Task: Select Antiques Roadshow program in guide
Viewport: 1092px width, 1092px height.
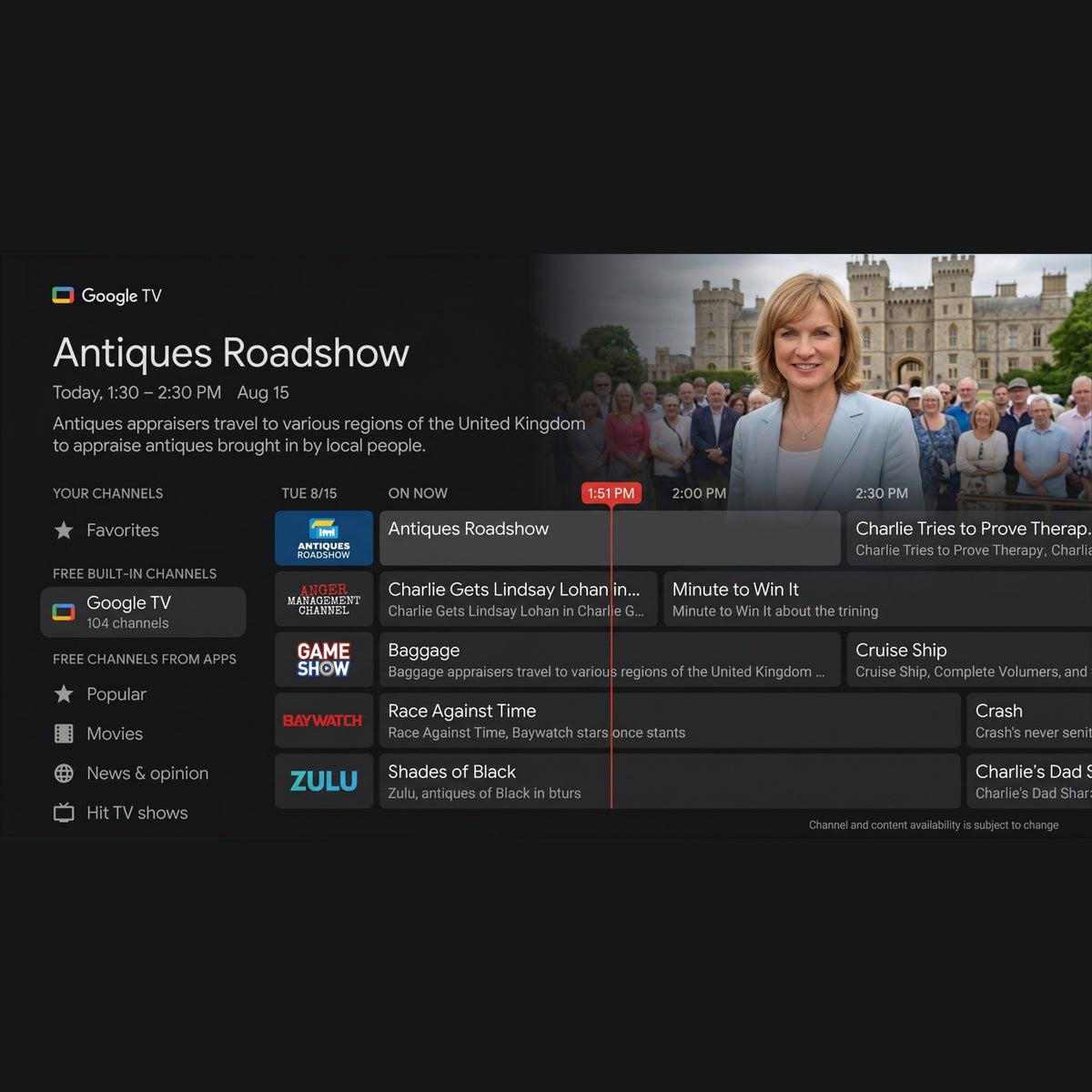Action: tap(610, 538)
